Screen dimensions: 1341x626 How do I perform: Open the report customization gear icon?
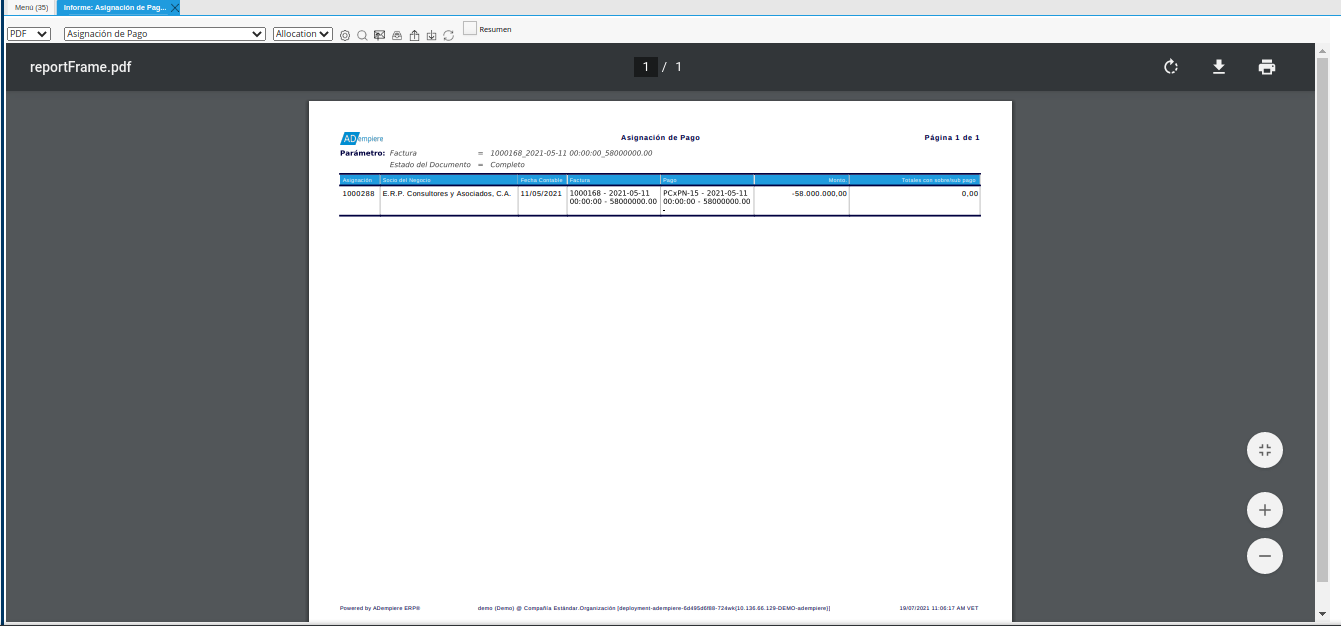pos(345,34)
